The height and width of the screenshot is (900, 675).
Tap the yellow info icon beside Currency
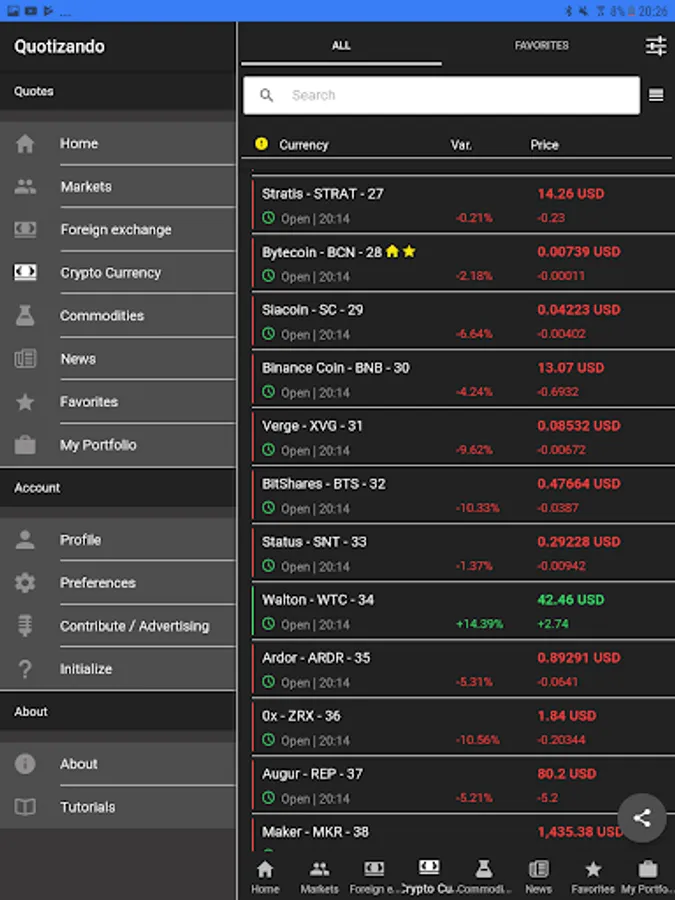click(x=261, y=144)
